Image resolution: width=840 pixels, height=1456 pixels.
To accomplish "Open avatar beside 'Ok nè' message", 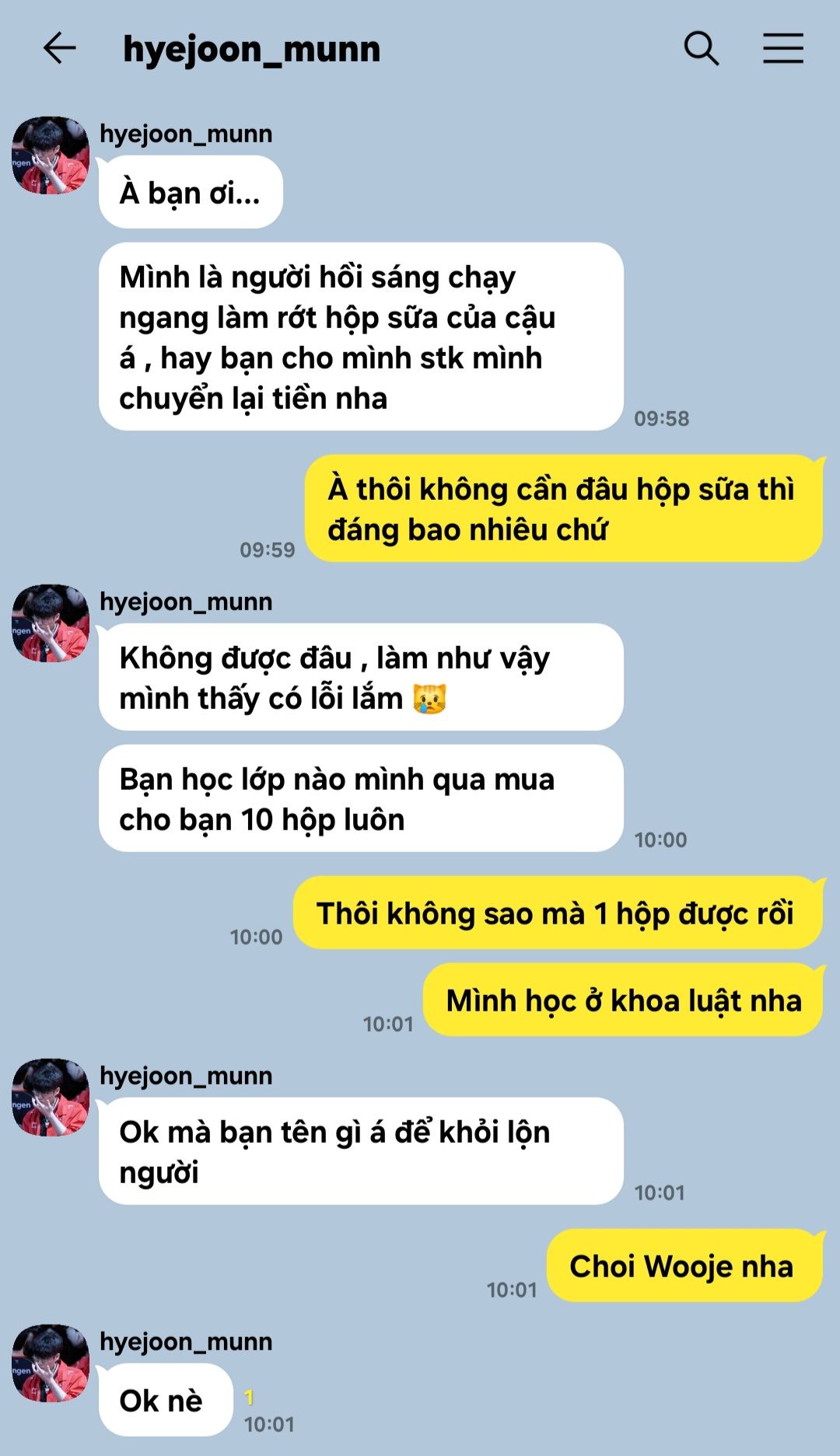I will click(x=51, y=1363).
